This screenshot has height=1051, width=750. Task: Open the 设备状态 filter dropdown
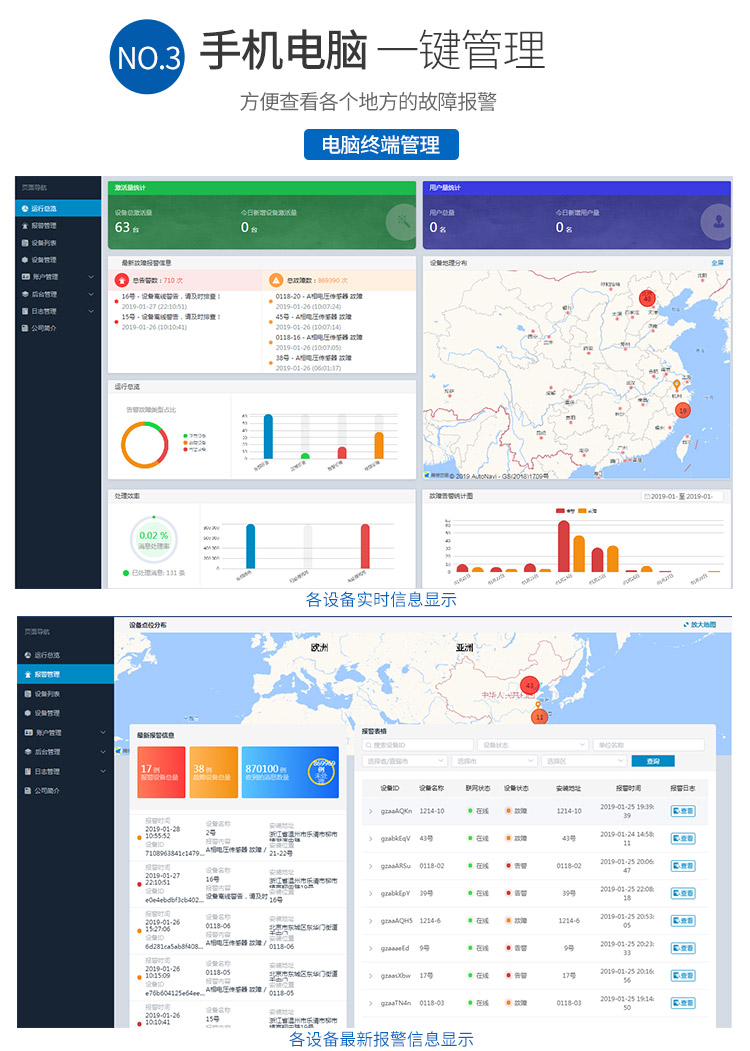(533, 745)
